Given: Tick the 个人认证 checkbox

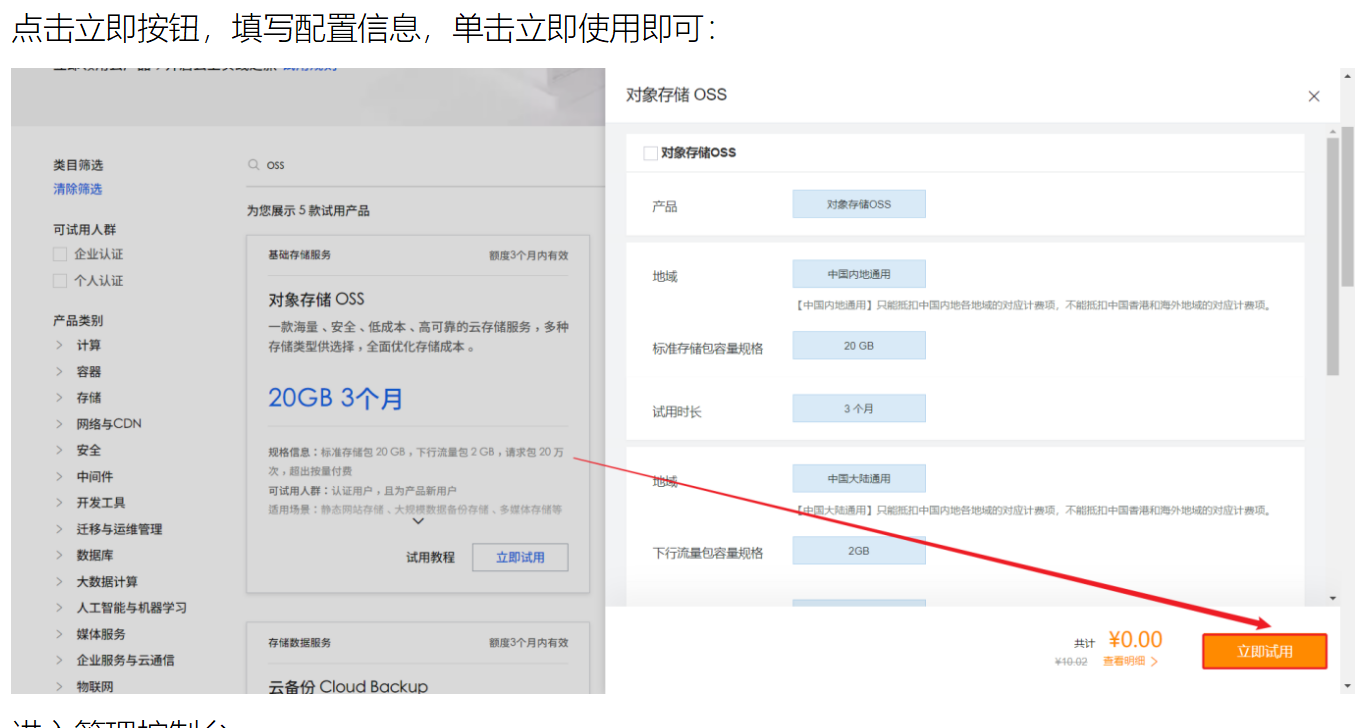Looking at the screenshot, I should (x=60, y=281).
